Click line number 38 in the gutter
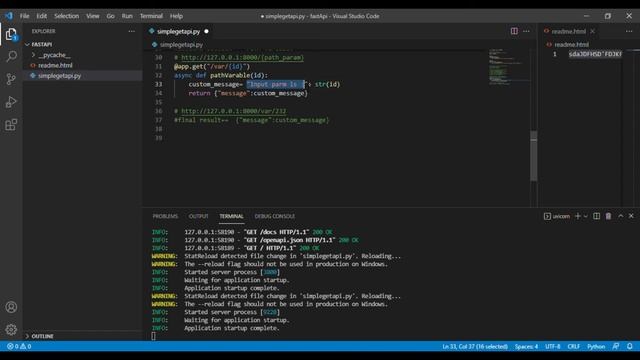 coord(158,129)
